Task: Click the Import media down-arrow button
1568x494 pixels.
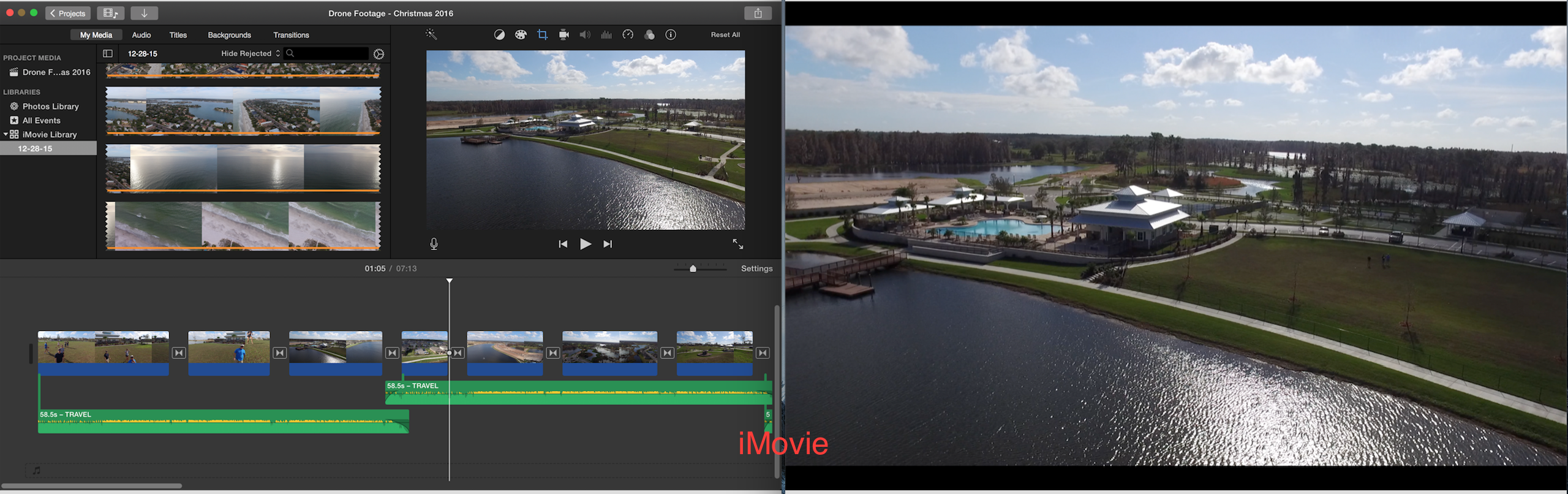Action: pyautogui.click(x=145, y=13)
